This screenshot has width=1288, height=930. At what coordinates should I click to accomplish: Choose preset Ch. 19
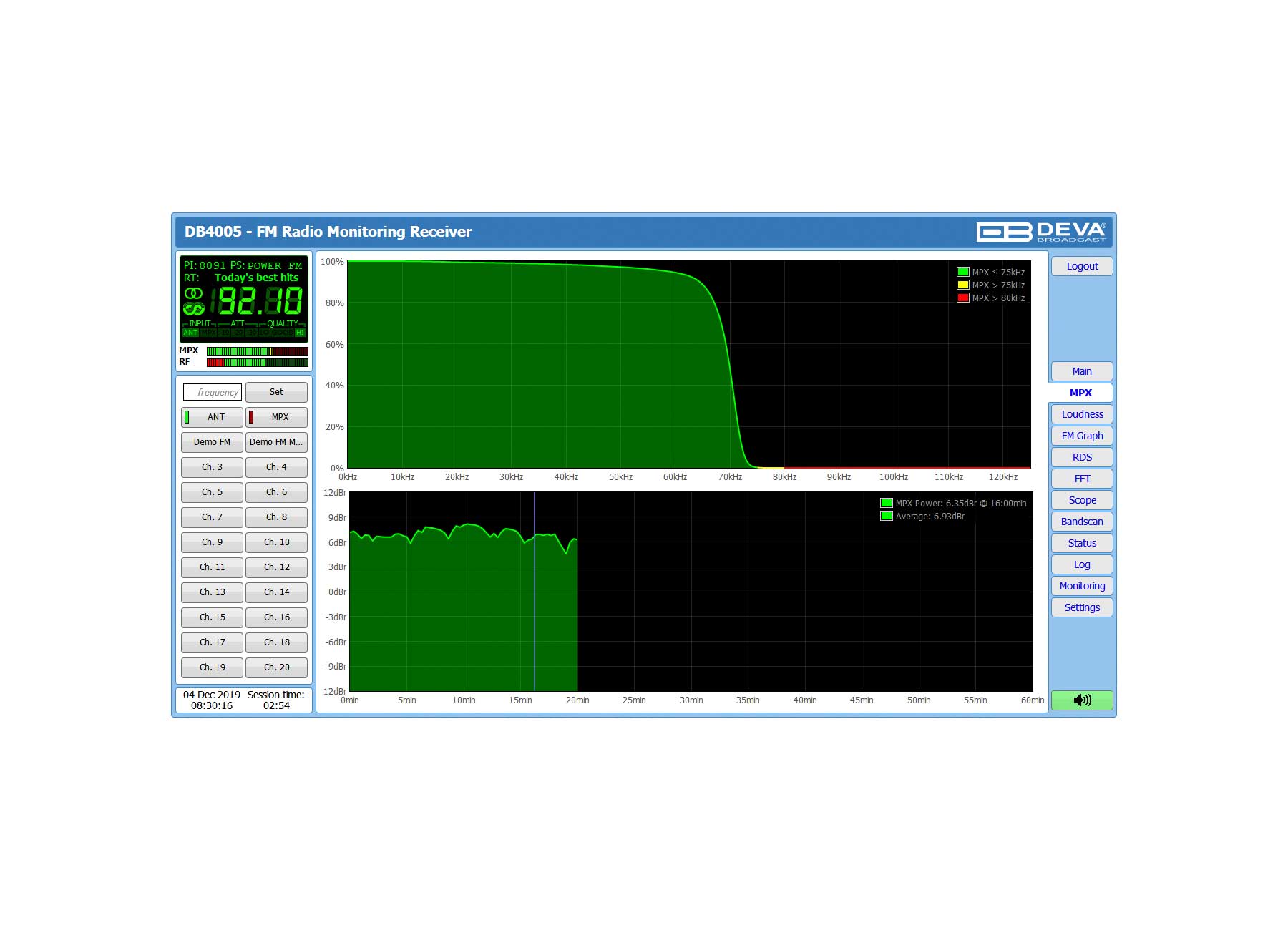212,667
